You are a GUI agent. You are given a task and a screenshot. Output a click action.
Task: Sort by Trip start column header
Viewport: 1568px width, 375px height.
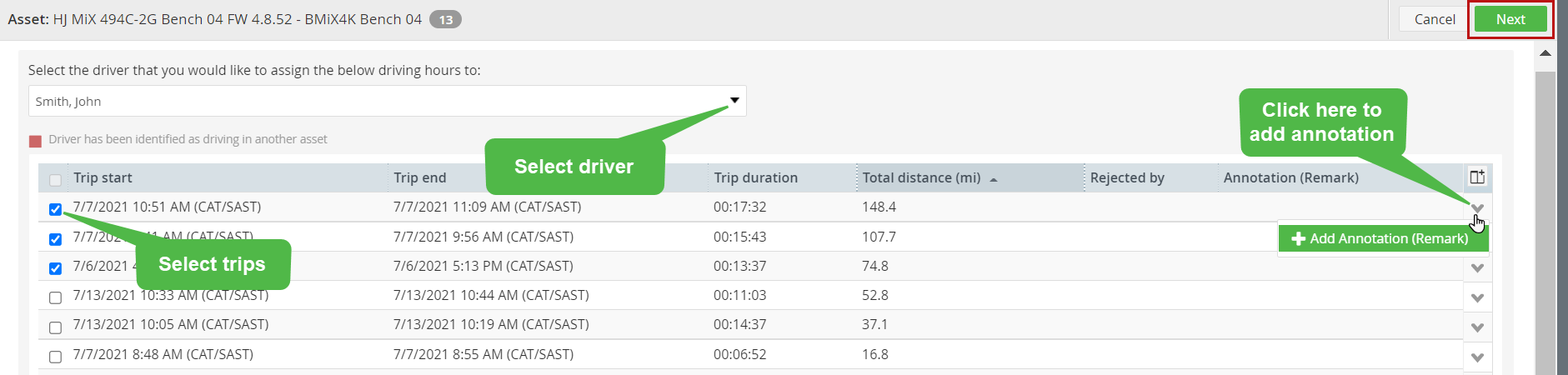[103, 177]
